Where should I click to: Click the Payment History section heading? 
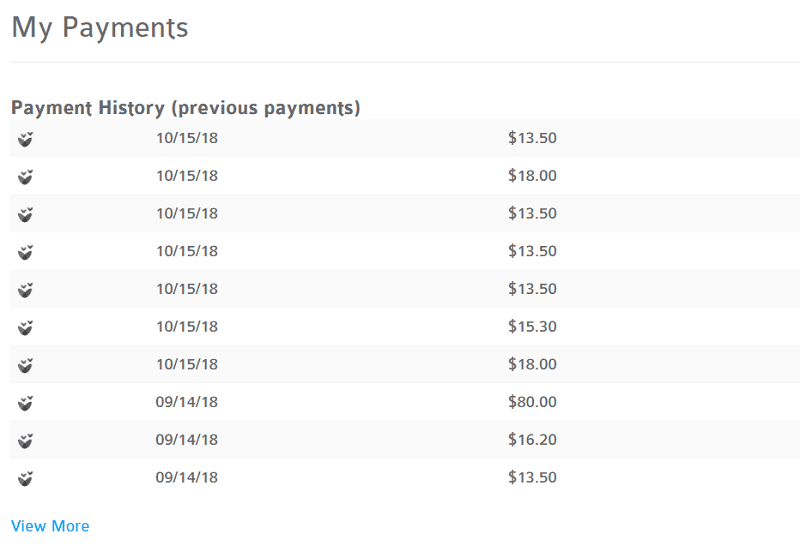tap(186, 107)
